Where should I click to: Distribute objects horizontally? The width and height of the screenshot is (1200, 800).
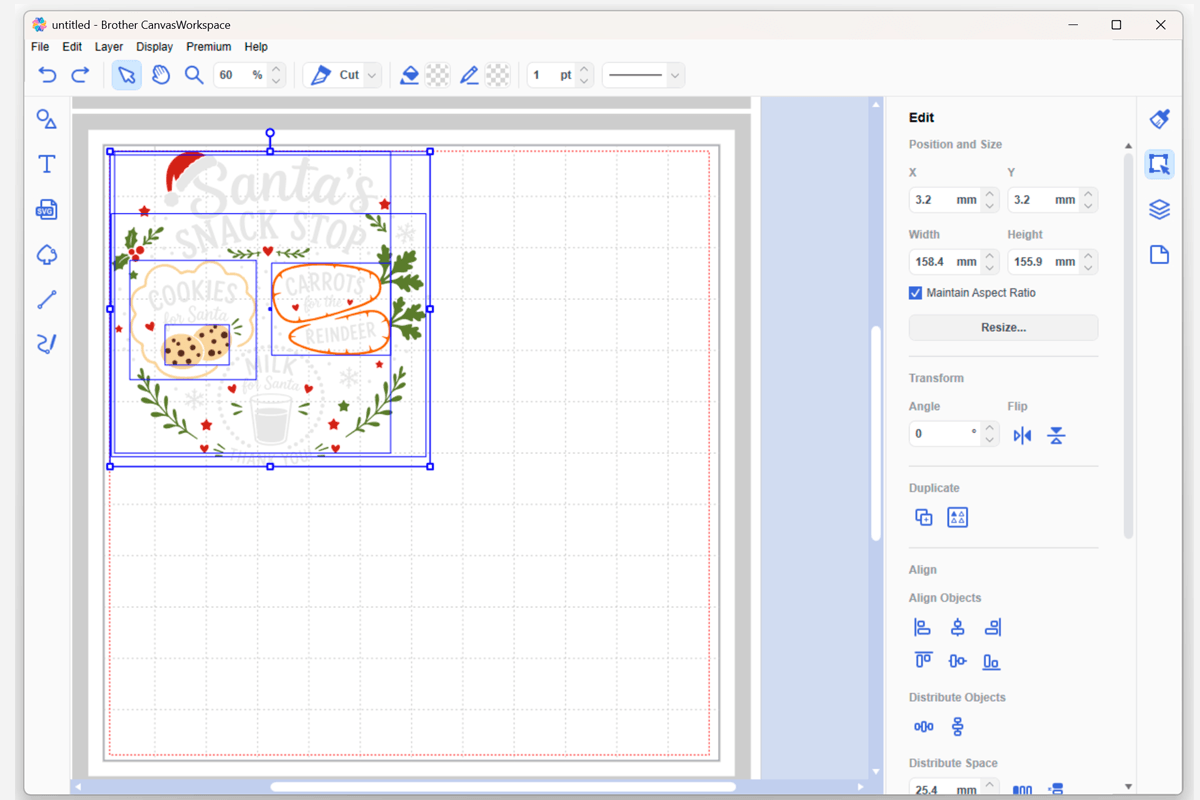(x=923, y=726)
